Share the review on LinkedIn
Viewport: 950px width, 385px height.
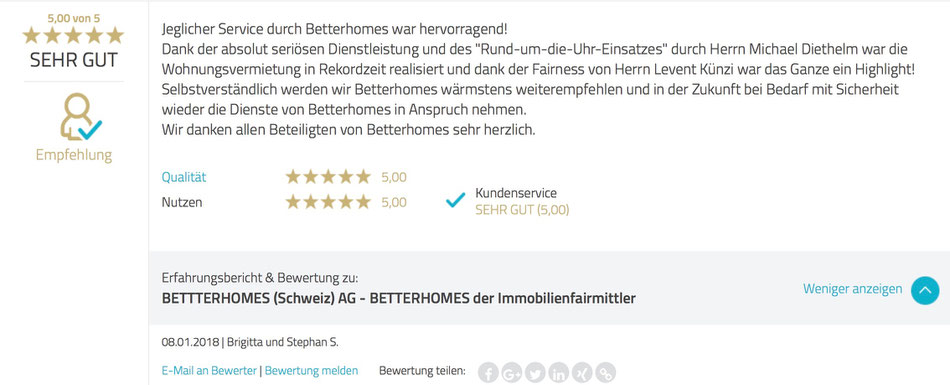pyautogui.click(x=559, y=372)
